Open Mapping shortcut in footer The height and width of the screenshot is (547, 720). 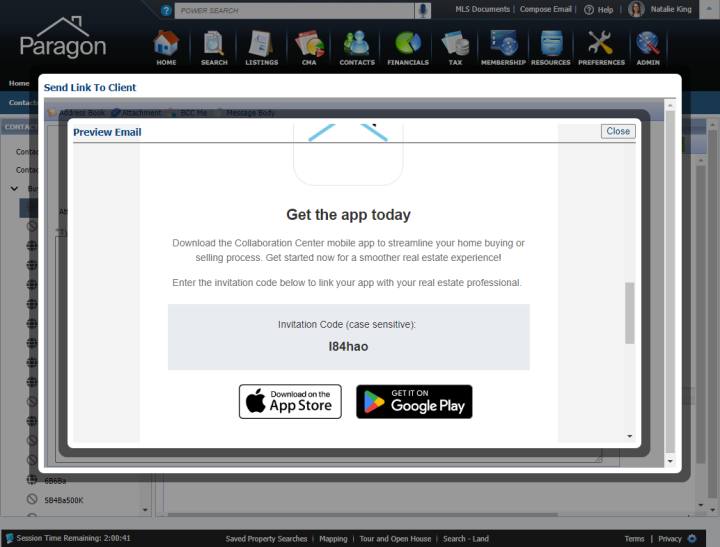pyautogui.click(x=333, y=539)
